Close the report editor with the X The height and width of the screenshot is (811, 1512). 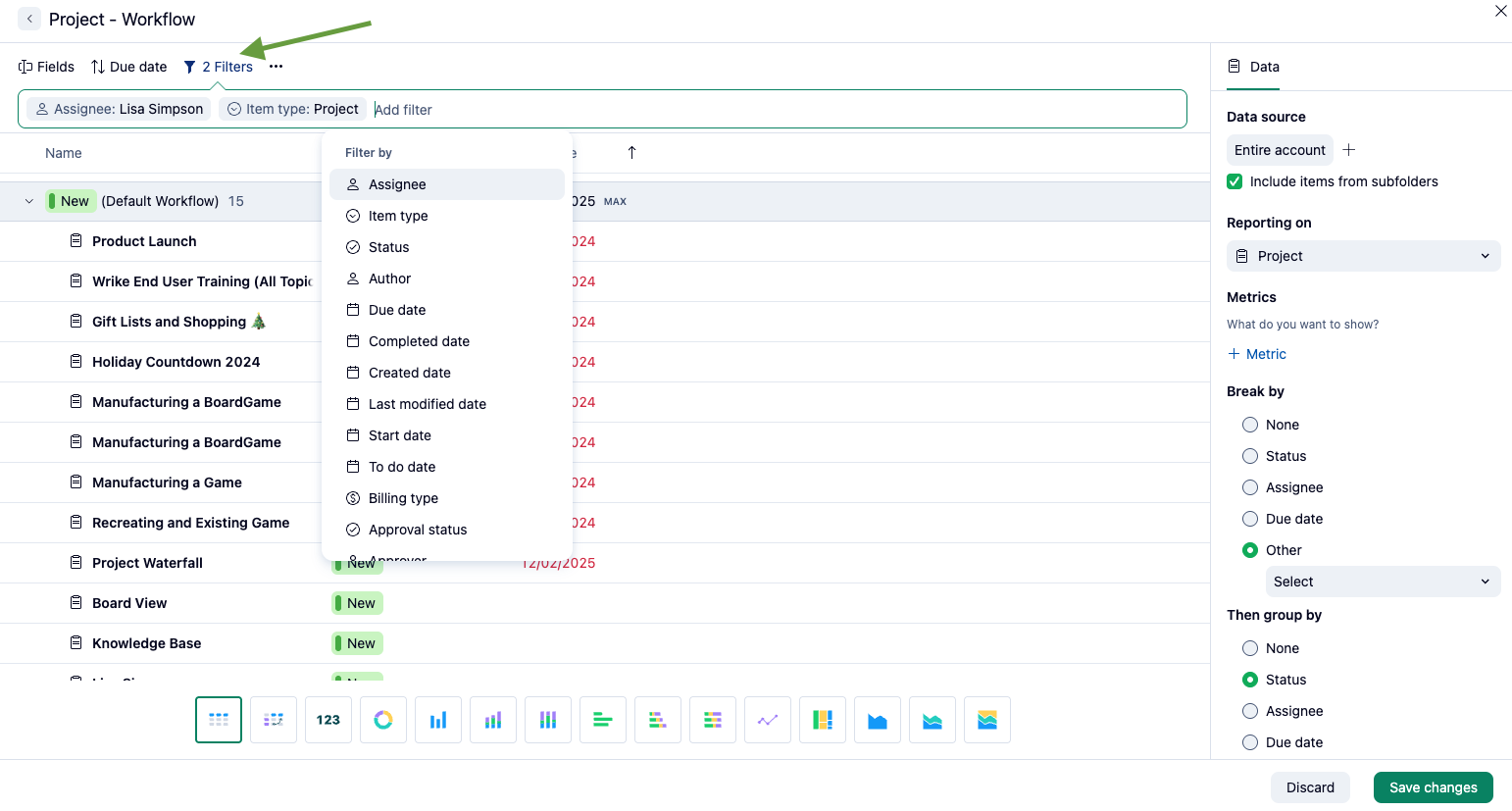point(1500,11)
